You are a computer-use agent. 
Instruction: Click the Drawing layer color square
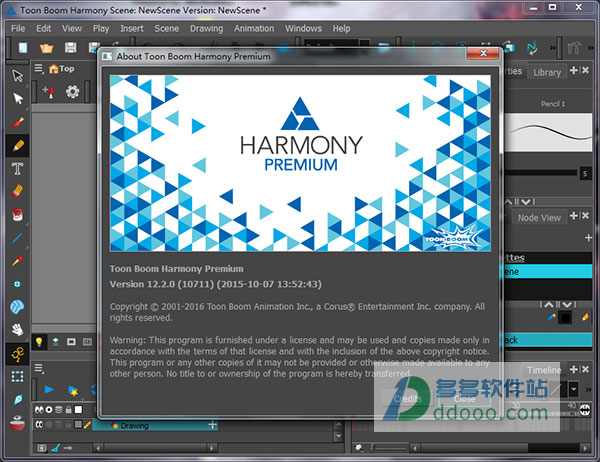(78, 424)
